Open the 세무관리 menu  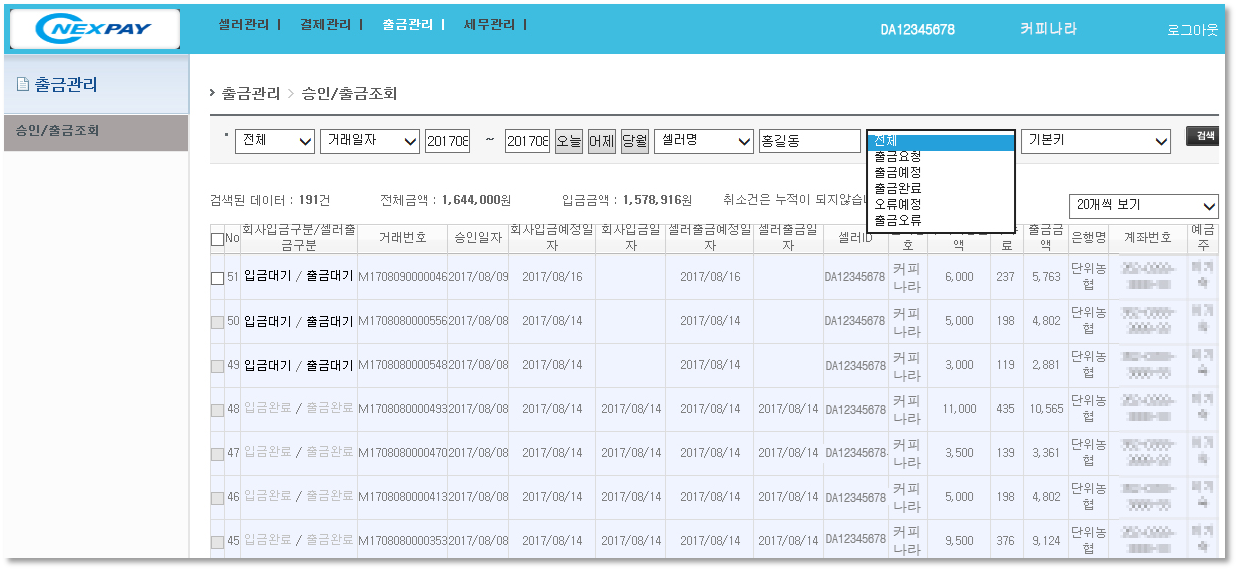point(490,25)
